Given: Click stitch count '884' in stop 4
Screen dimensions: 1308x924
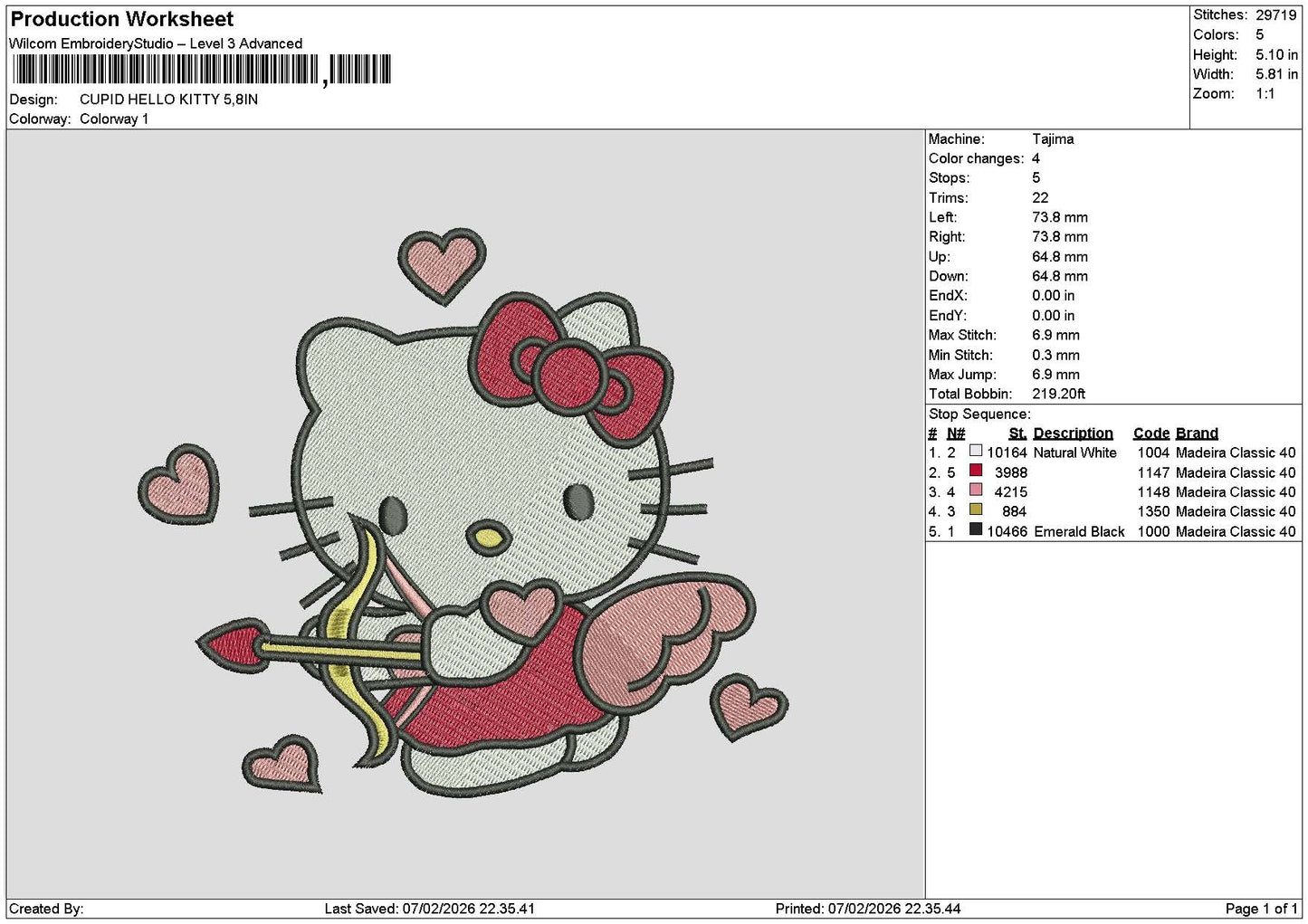Looking at the screenshot, I should (x=1014, y=511).
